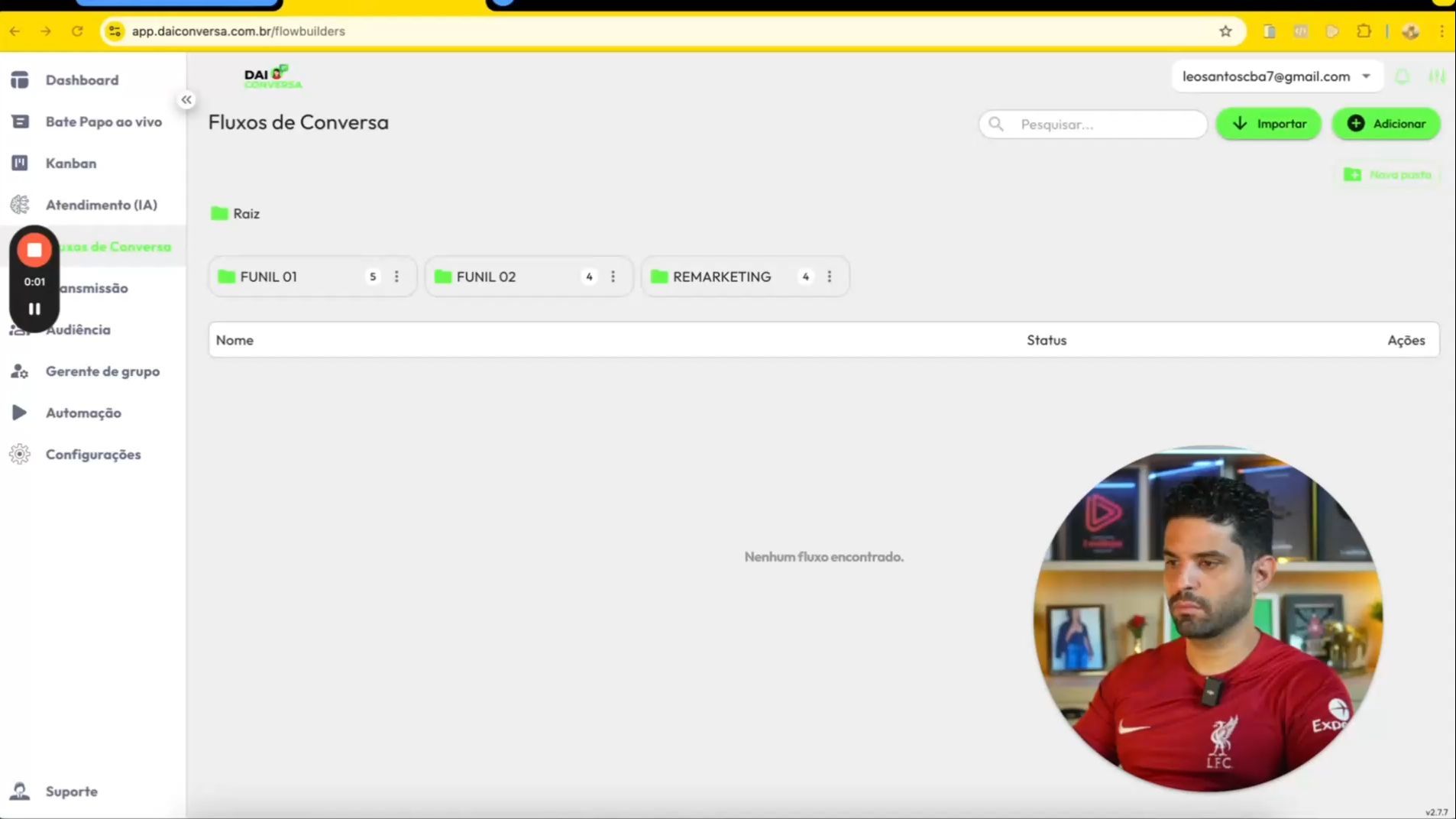The image size is (1456, 819).
Task: Click the Importar button
Action: point(1268,124)
